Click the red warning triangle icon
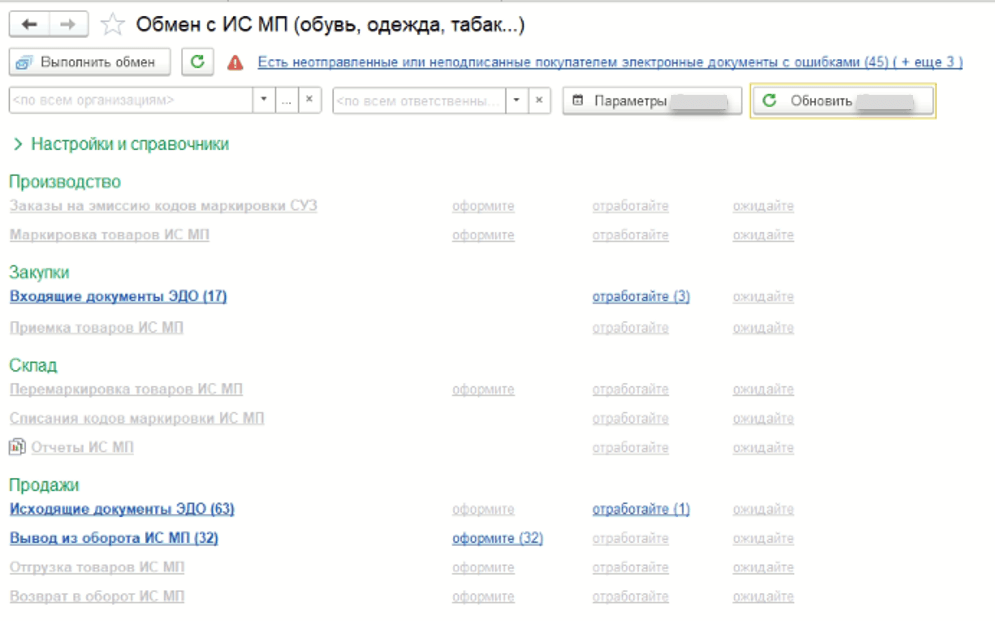Image resolution: width=995 pixels, height=621 pixels. pyautogui.click(x=235, y=62)
